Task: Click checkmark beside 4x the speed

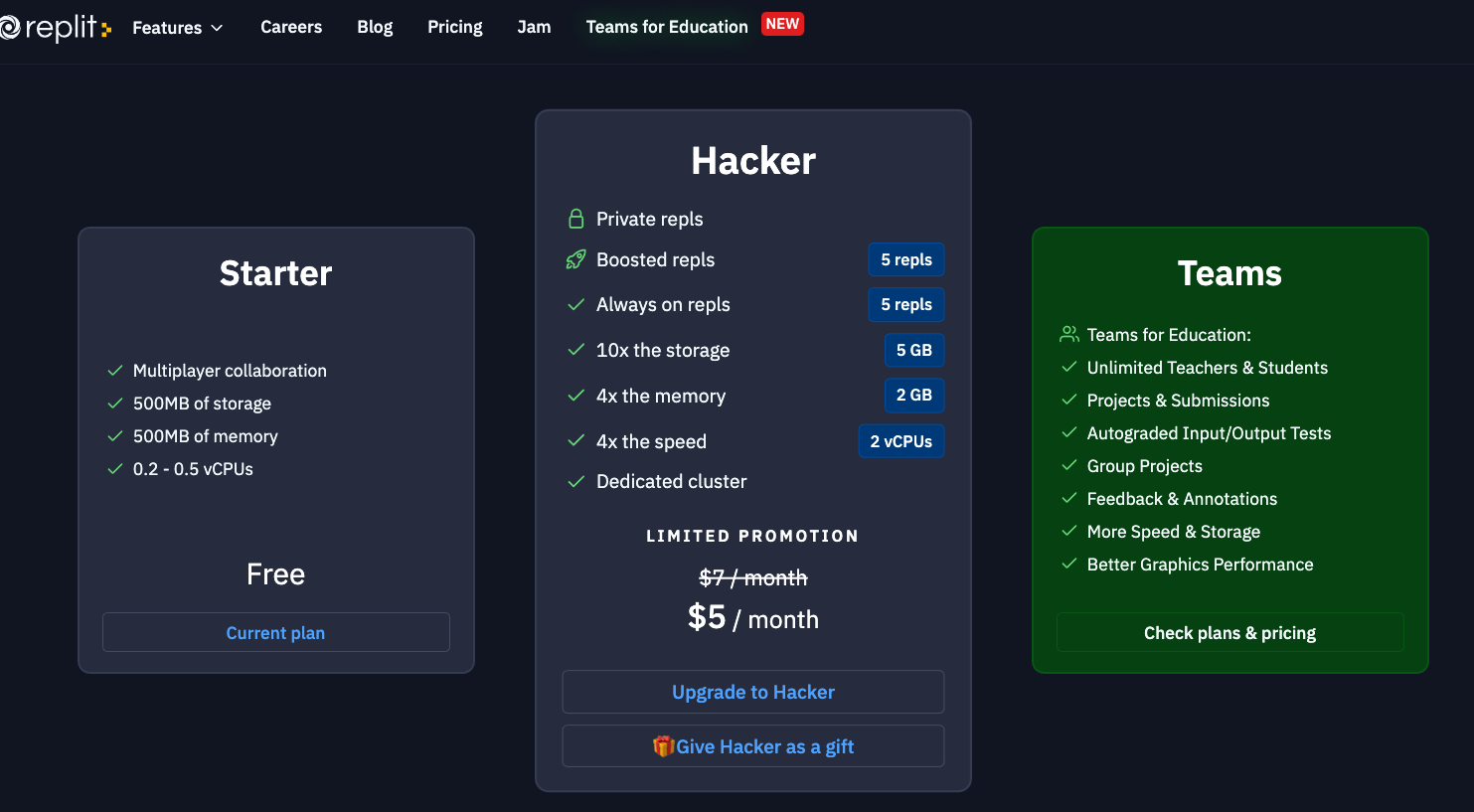Action: 575,440
